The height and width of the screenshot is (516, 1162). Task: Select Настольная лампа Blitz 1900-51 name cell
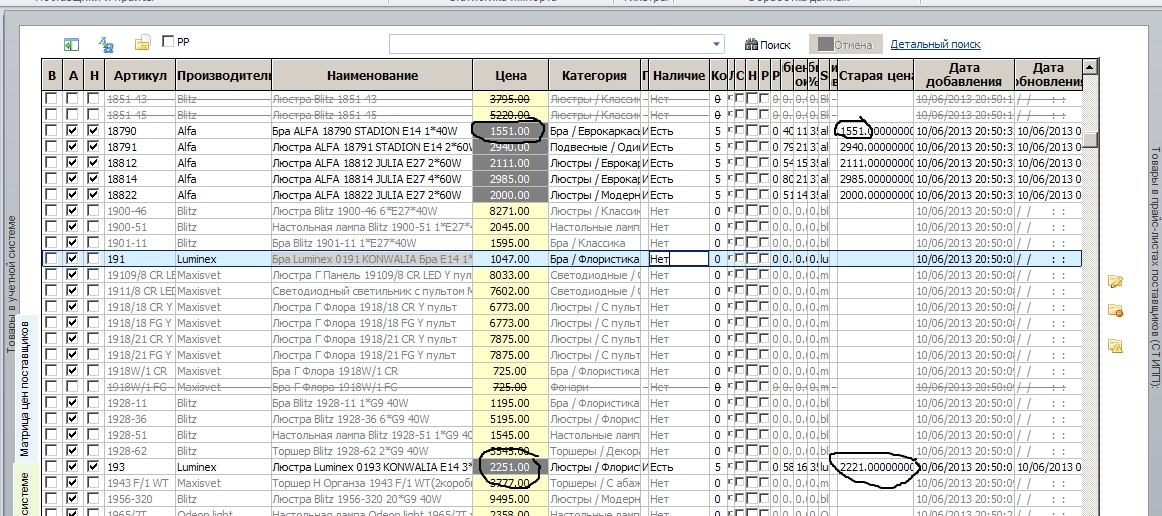[372, 227]
